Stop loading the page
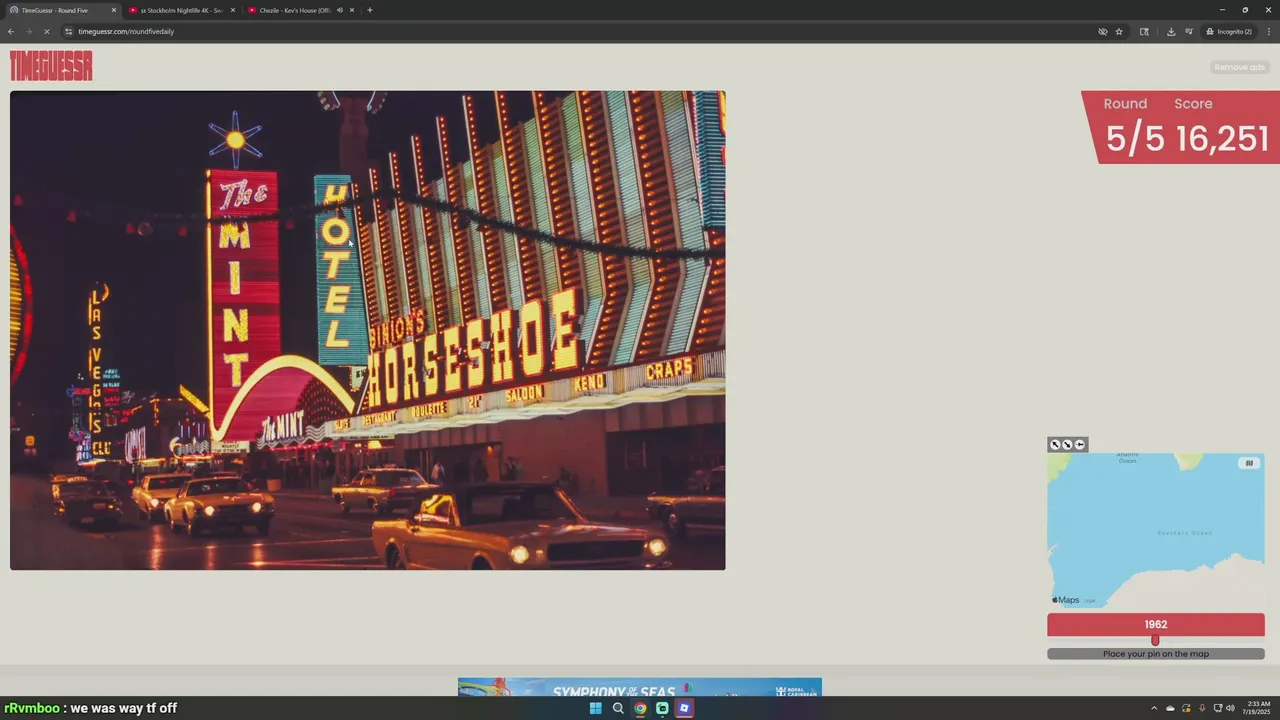Image resolution: width=1280 pixels, height=720 pixels. tap(46, 32)
